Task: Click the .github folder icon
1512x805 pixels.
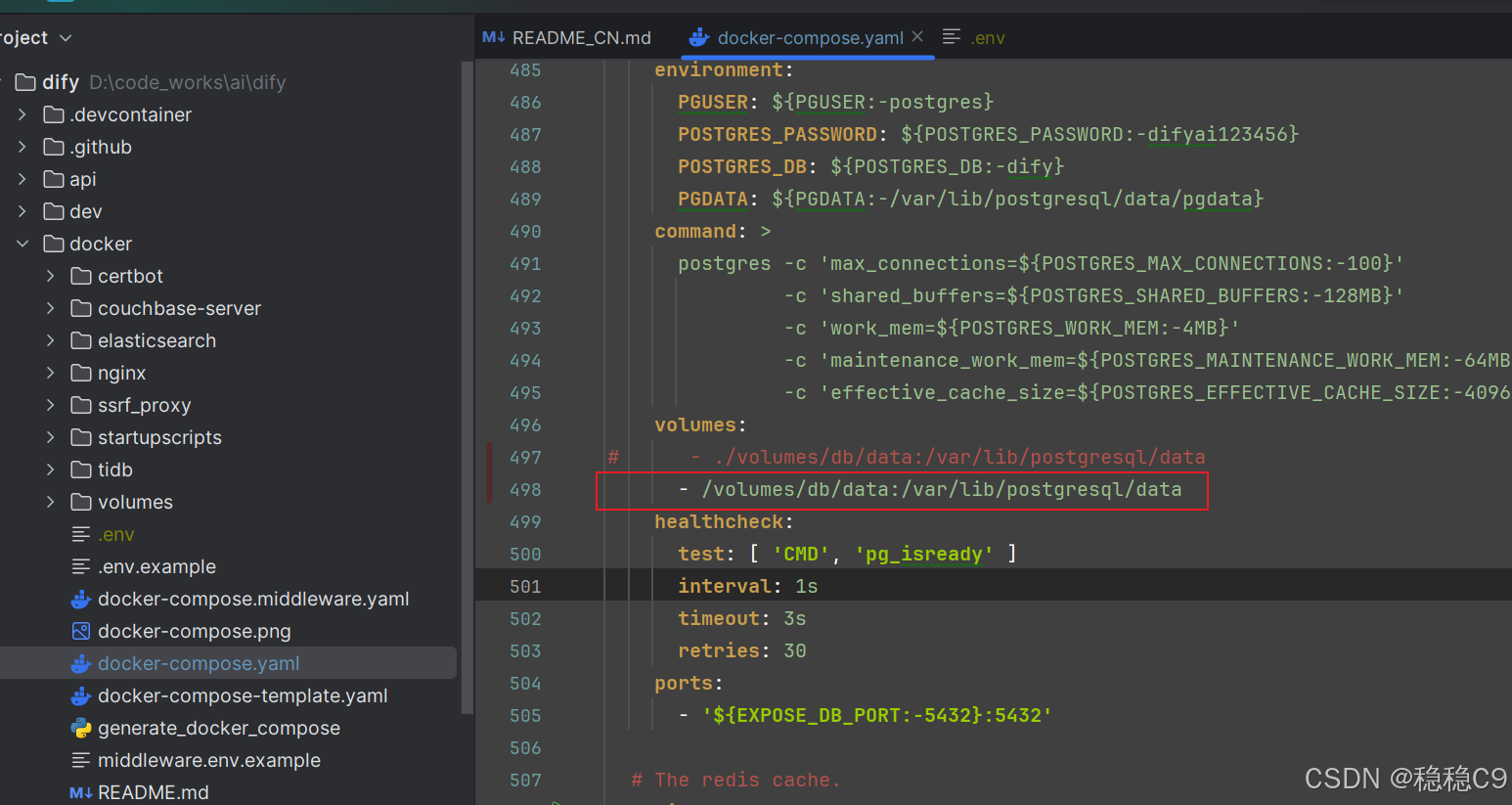Action: (x=54, y=147)
